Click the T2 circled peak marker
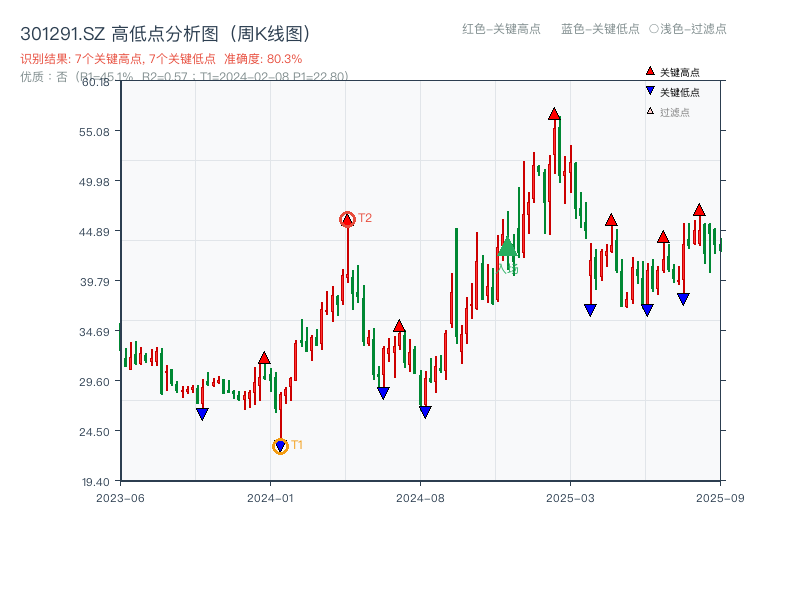The height and width of the screenshot is (600, 800). point(349,217)
